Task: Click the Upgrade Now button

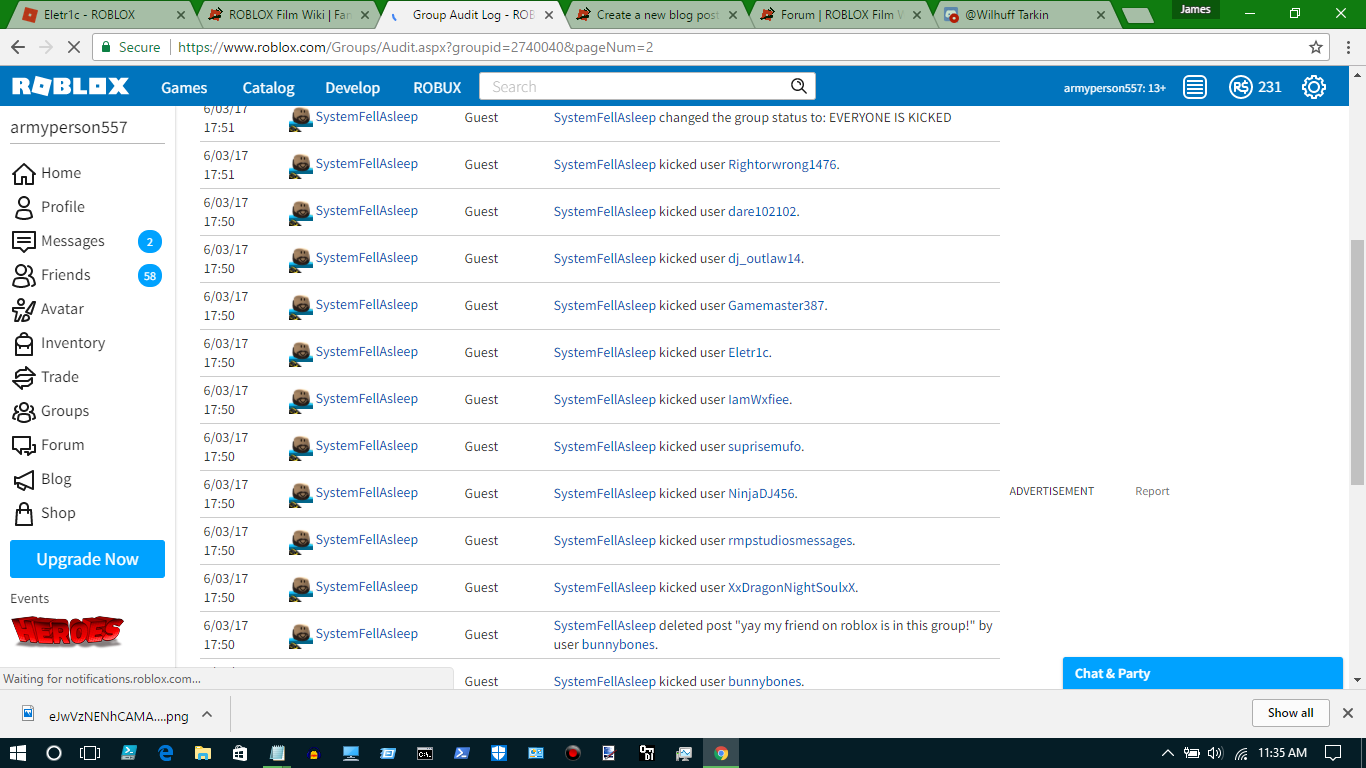Action: pos(87,559)
